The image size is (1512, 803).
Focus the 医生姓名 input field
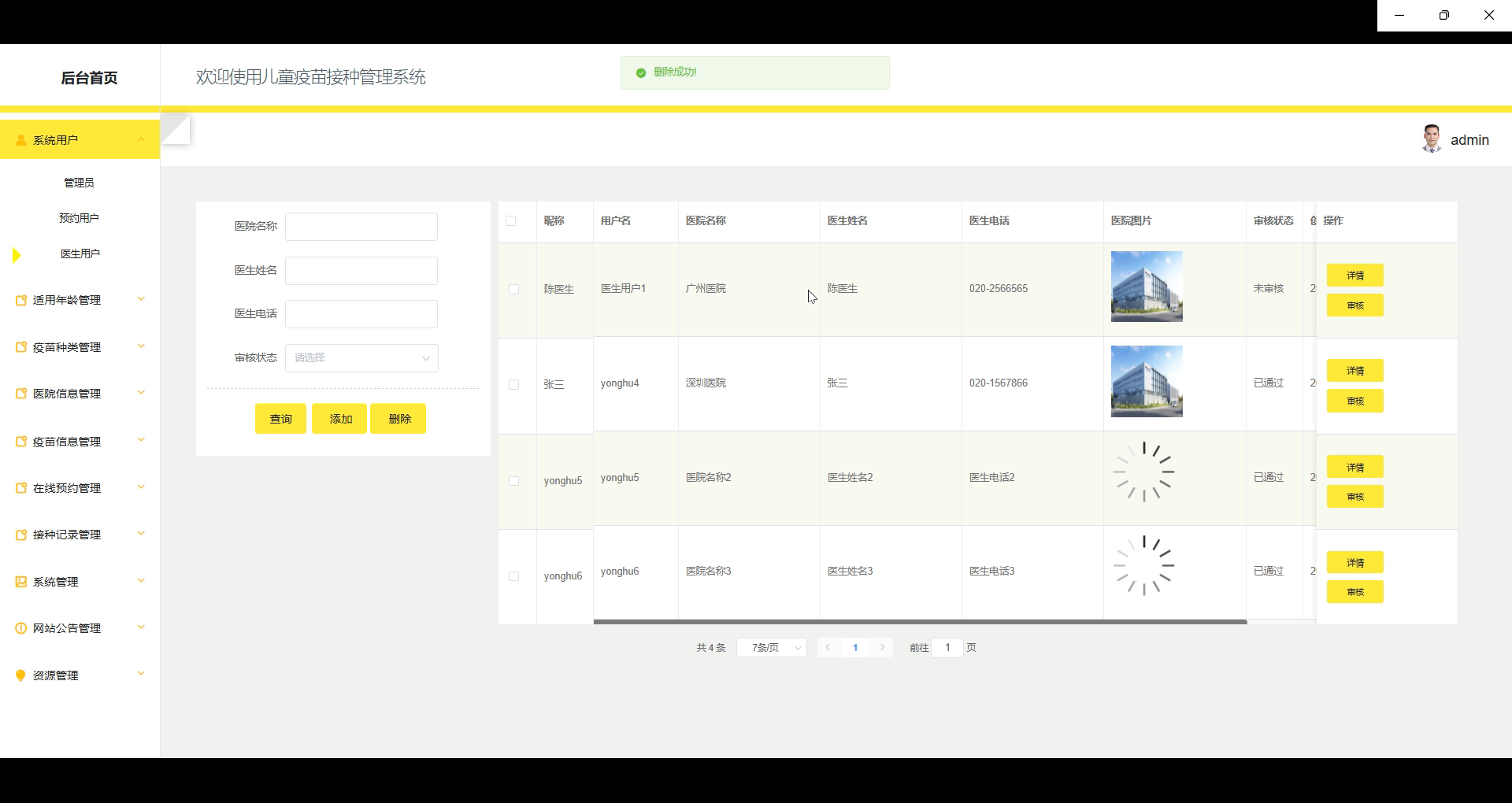click(x=361, y=271)
